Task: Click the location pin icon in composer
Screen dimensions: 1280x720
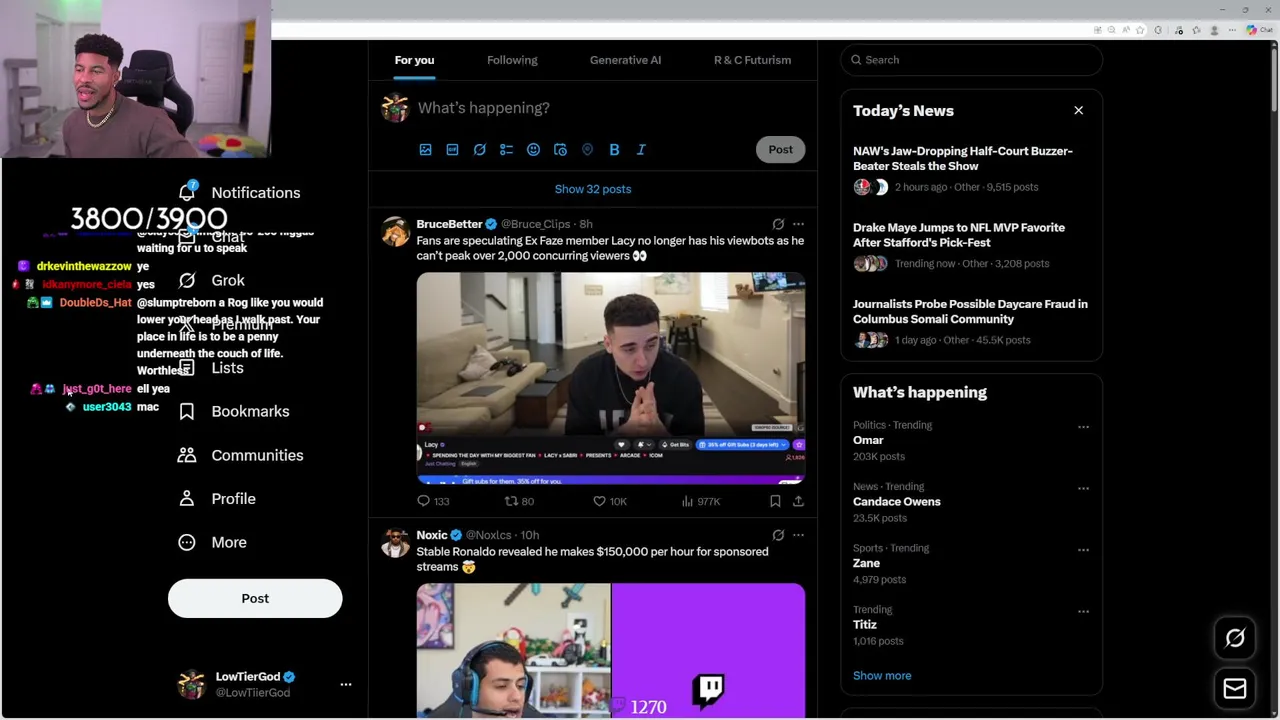Action: [587, 150]
